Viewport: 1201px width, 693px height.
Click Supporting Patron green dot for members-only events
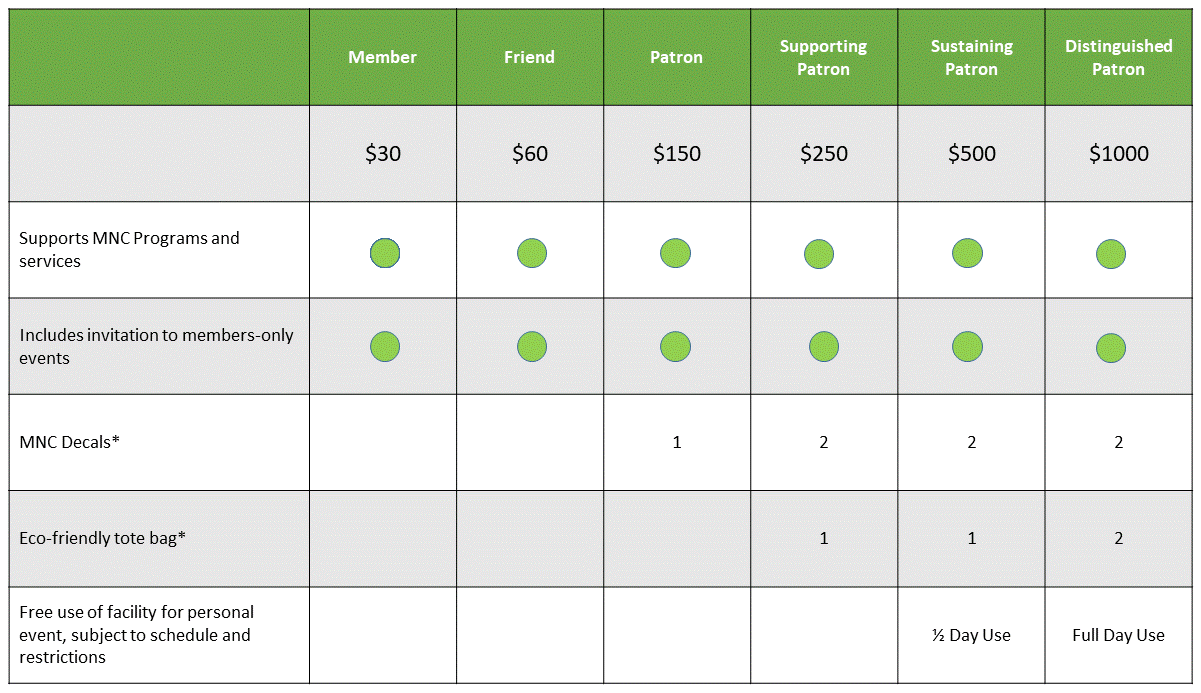click(823, 348)
